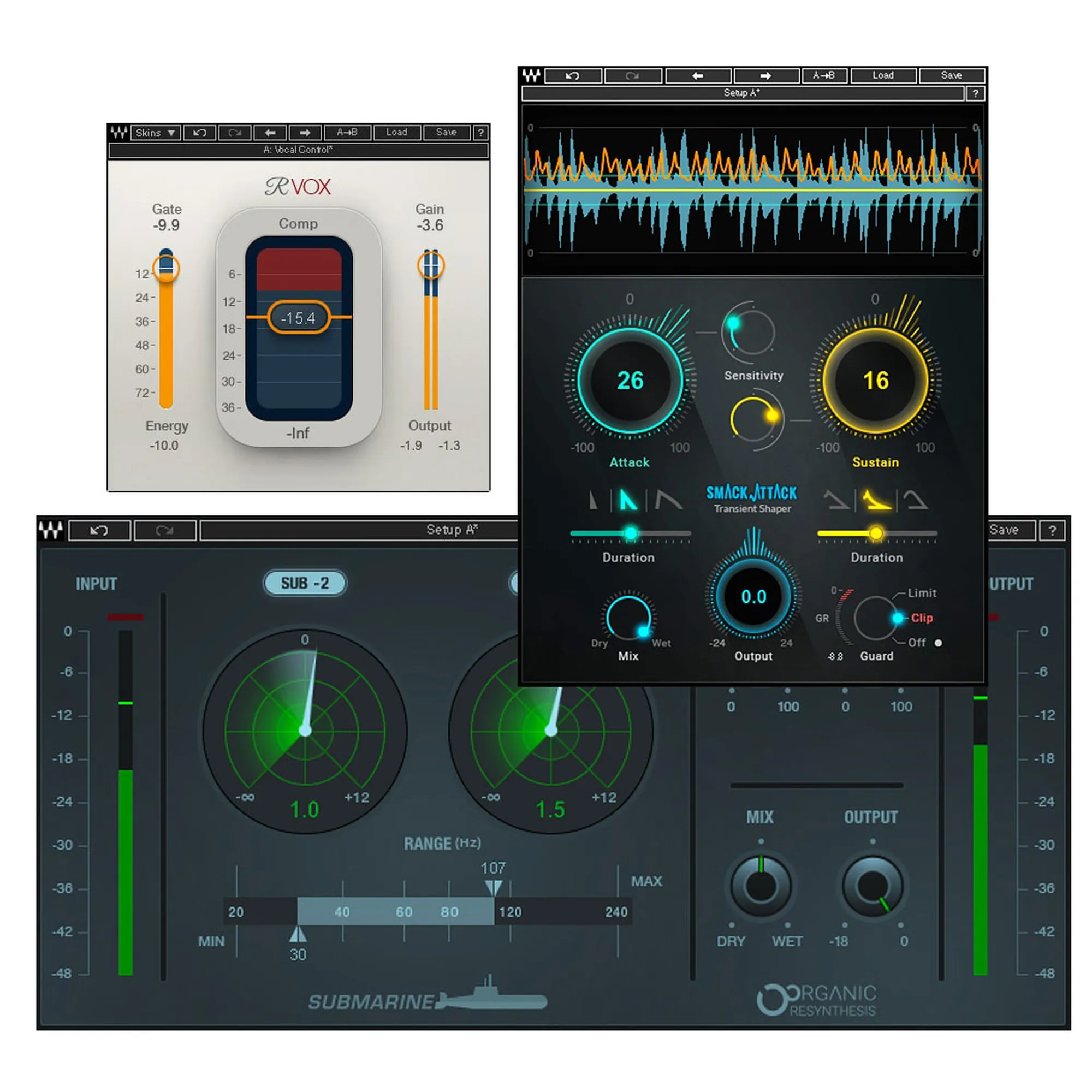Click the Gain value -3.6 in RVox
This screenshot has width=1092, height=1092.
(x=430, y=225)
